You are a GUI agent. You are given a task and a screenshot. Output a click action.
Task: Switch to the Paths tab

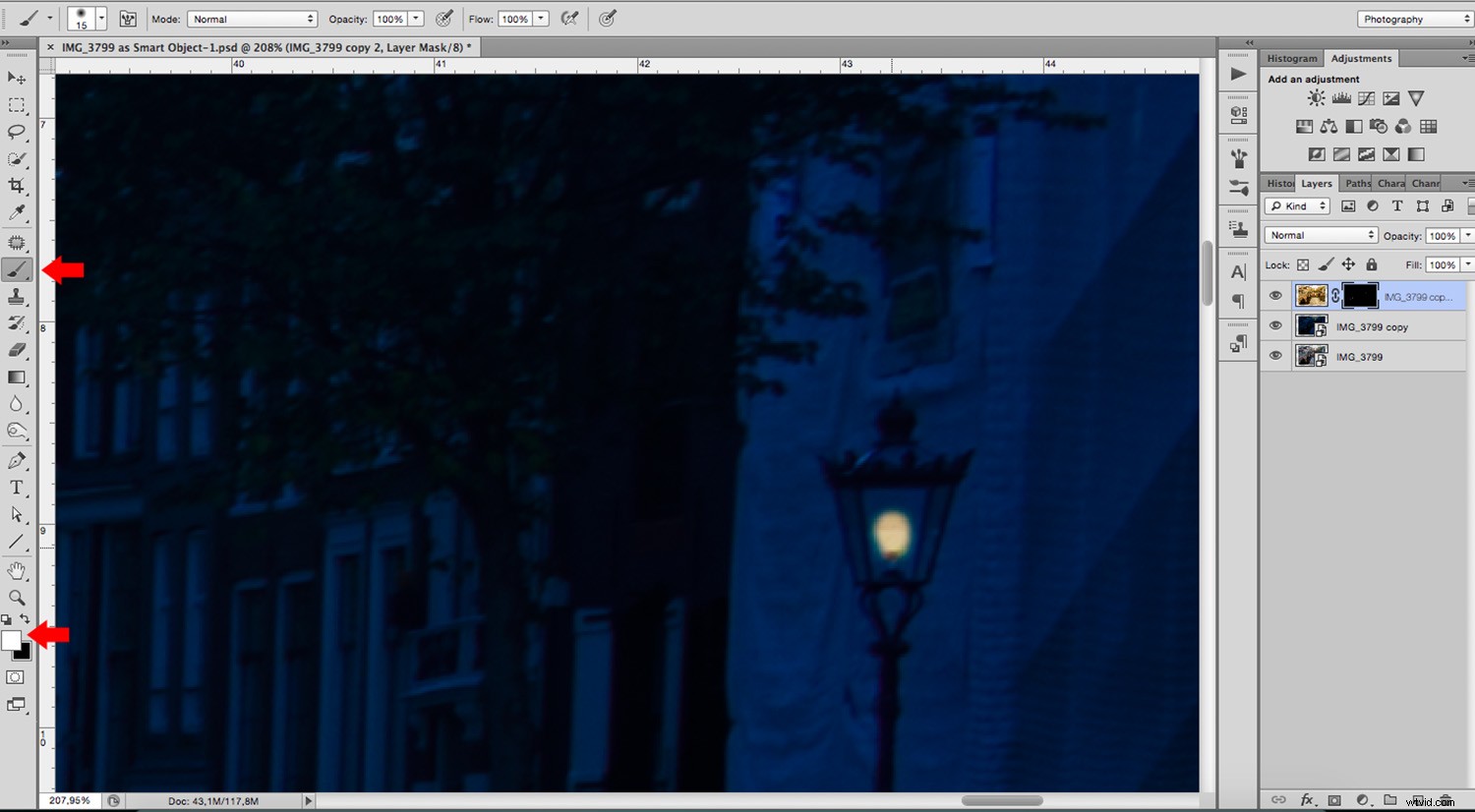click(1357, 183)
